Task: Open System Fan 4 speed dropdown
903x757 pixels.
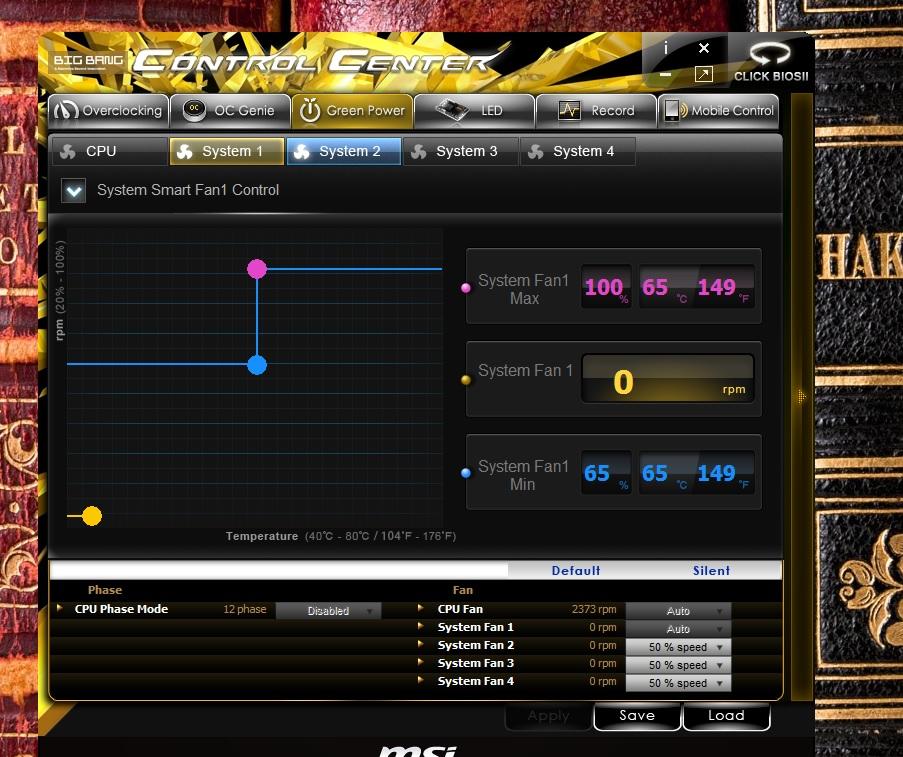Action: coord(678,683)
